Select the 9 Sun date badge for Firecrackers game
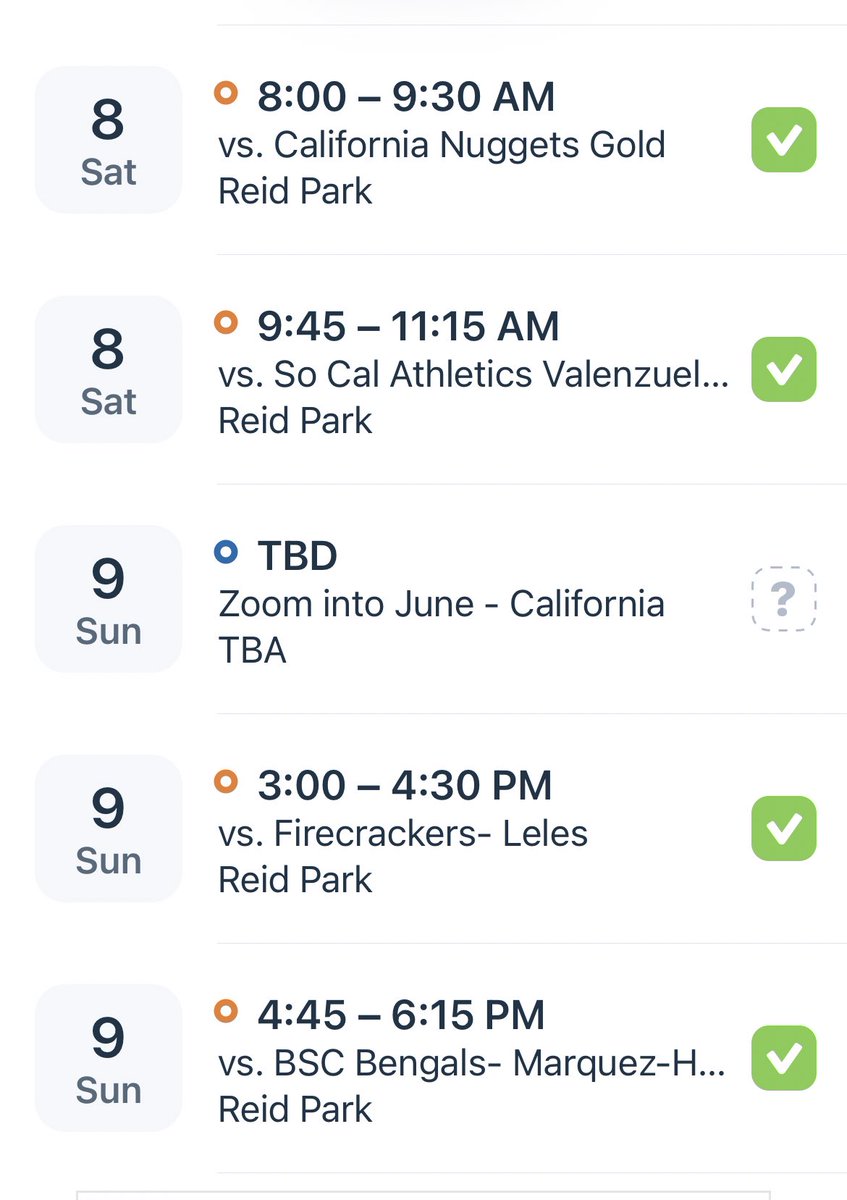 coord(108,829)
